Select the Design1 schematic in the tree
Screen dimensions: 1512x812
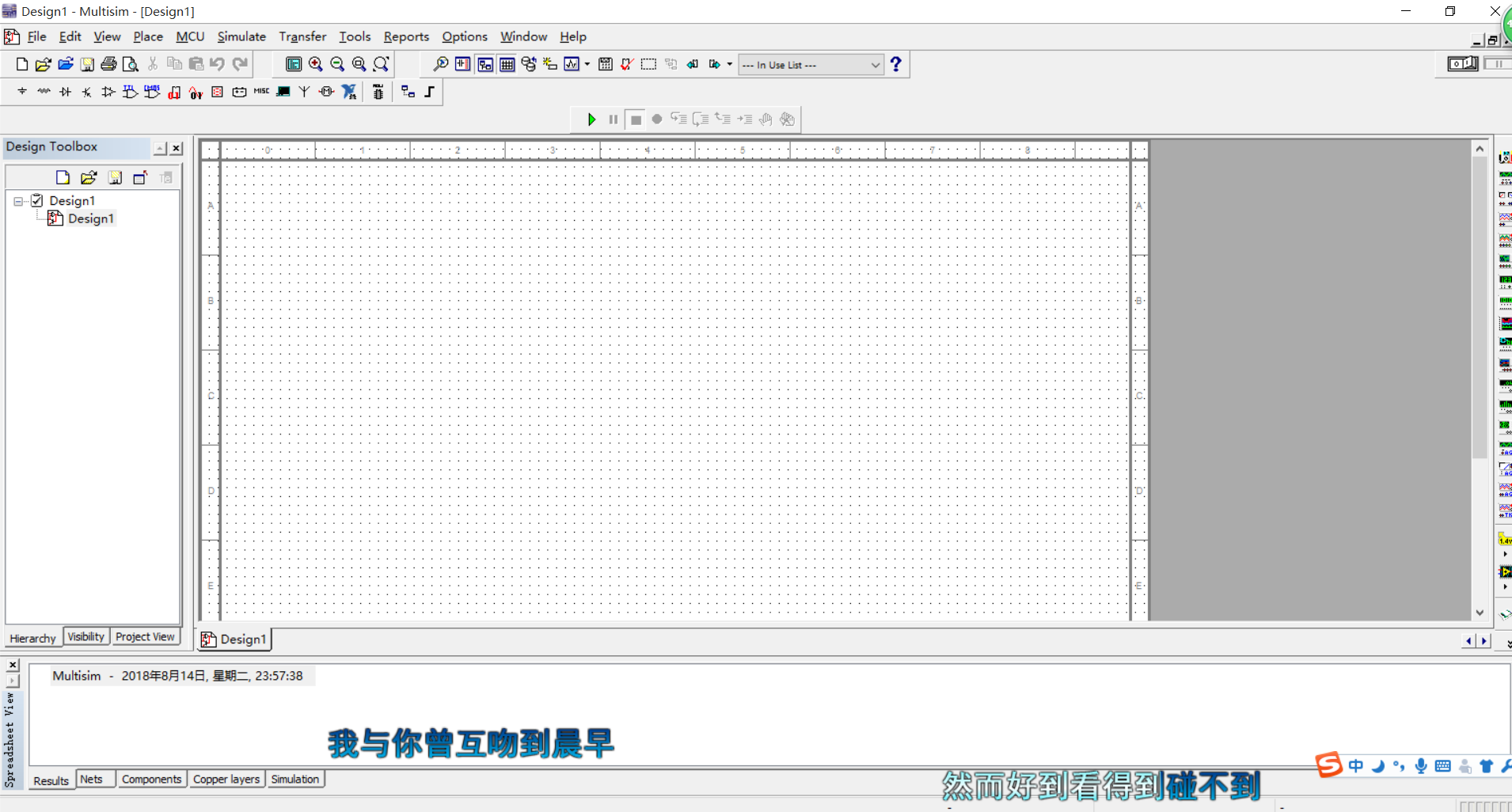click(x=90, y=218)
